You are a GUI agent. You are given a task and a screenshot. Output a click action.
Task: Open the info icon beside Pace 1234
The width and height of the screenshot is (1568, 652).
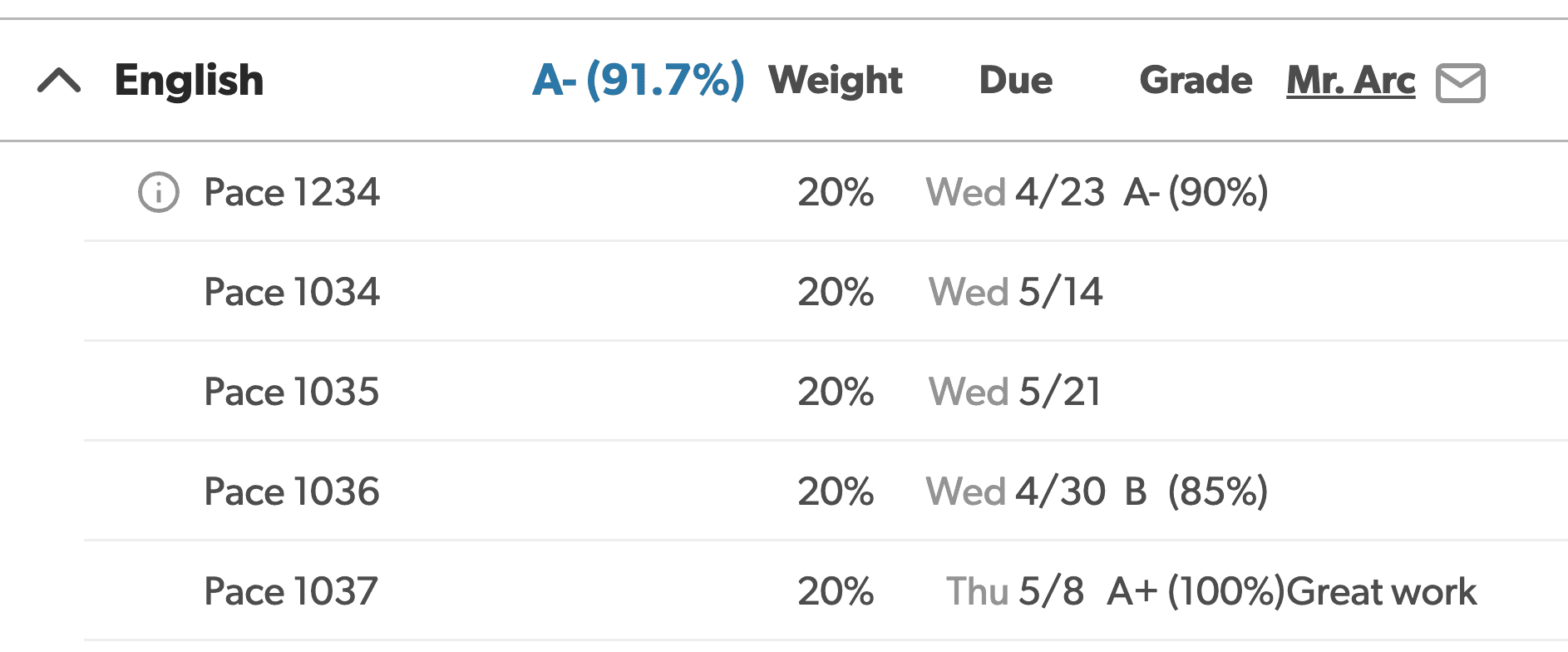pyautogui.click(x=158, y=192)
